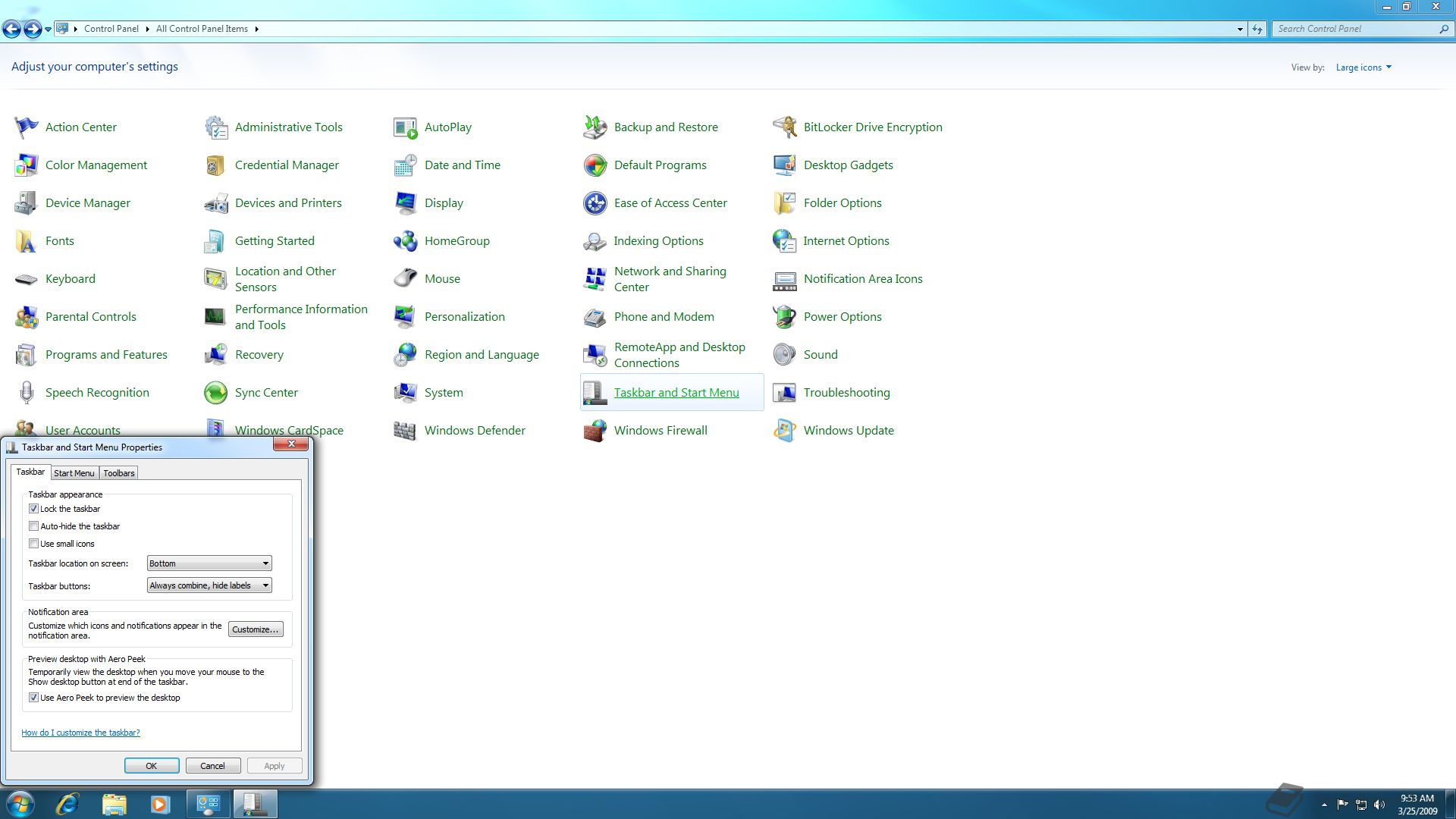Click in Search Control Panel field
This screenshot has height=819, width=1456.
click(x=1357, y=29)
